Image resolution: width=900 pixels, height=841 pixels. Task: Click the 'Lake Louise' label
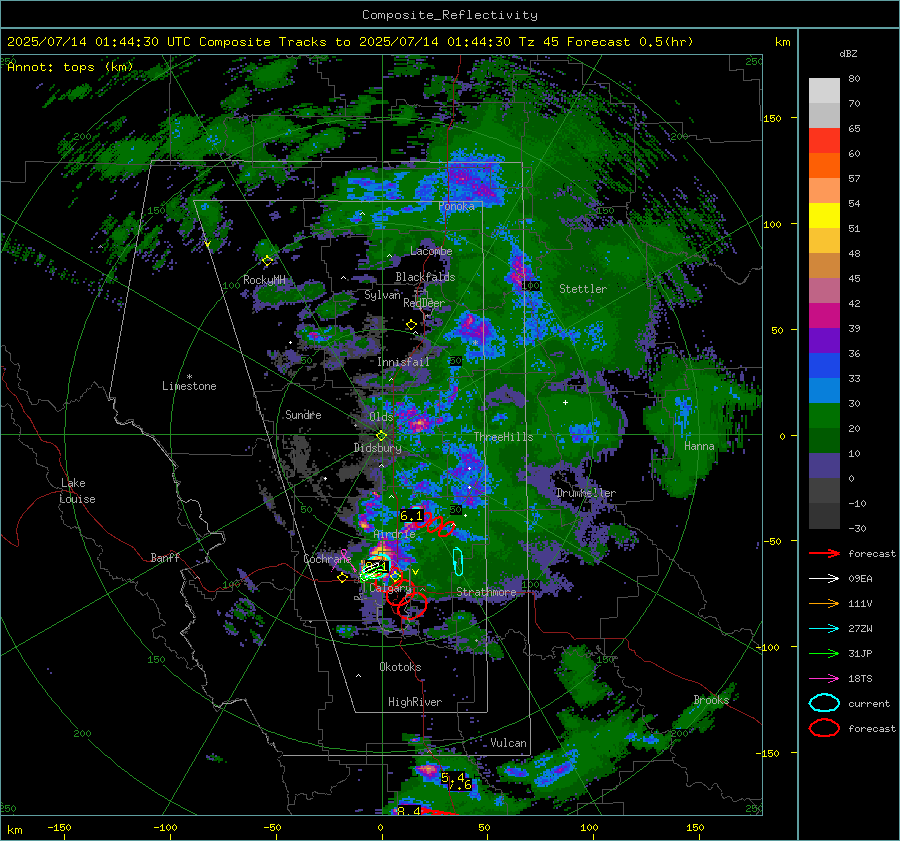77,491
